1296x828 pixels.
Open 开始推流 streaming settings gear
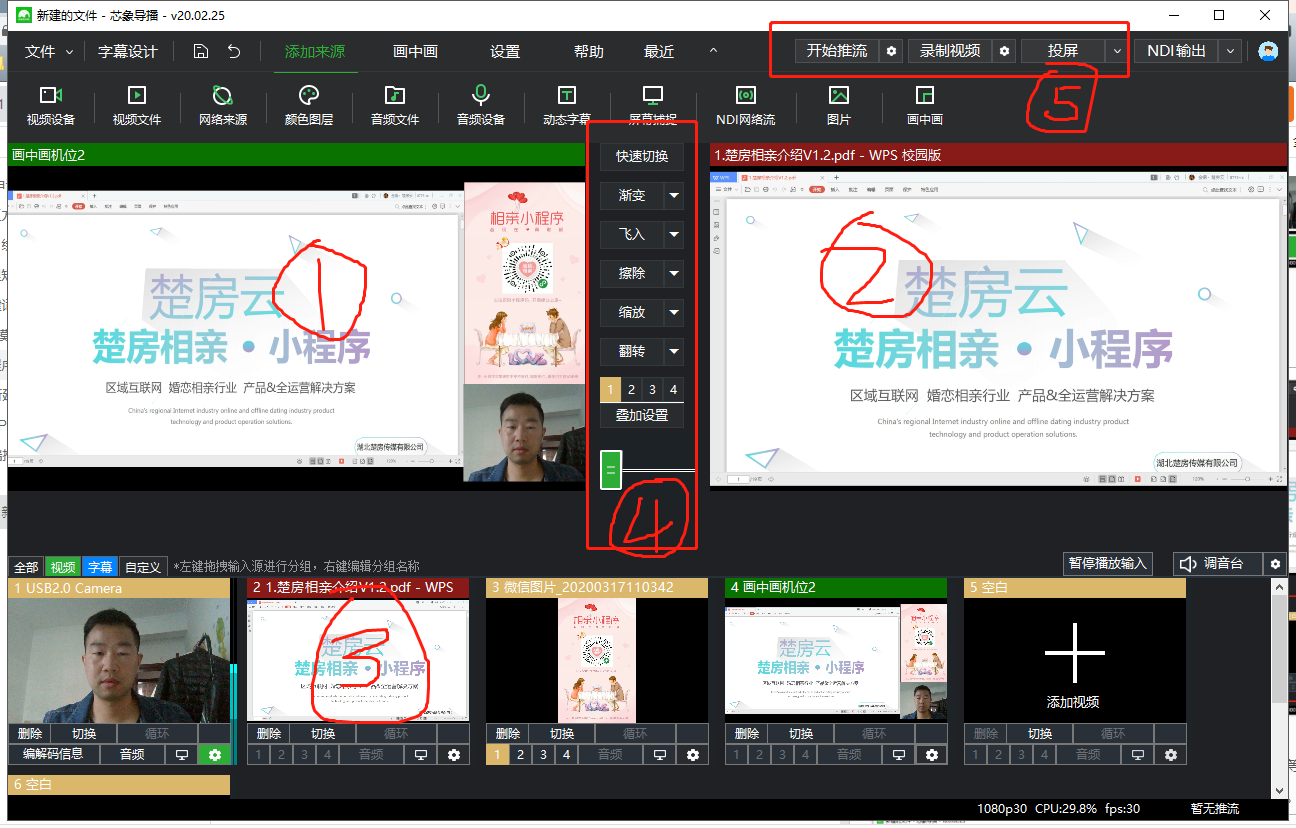coord(892,51)
